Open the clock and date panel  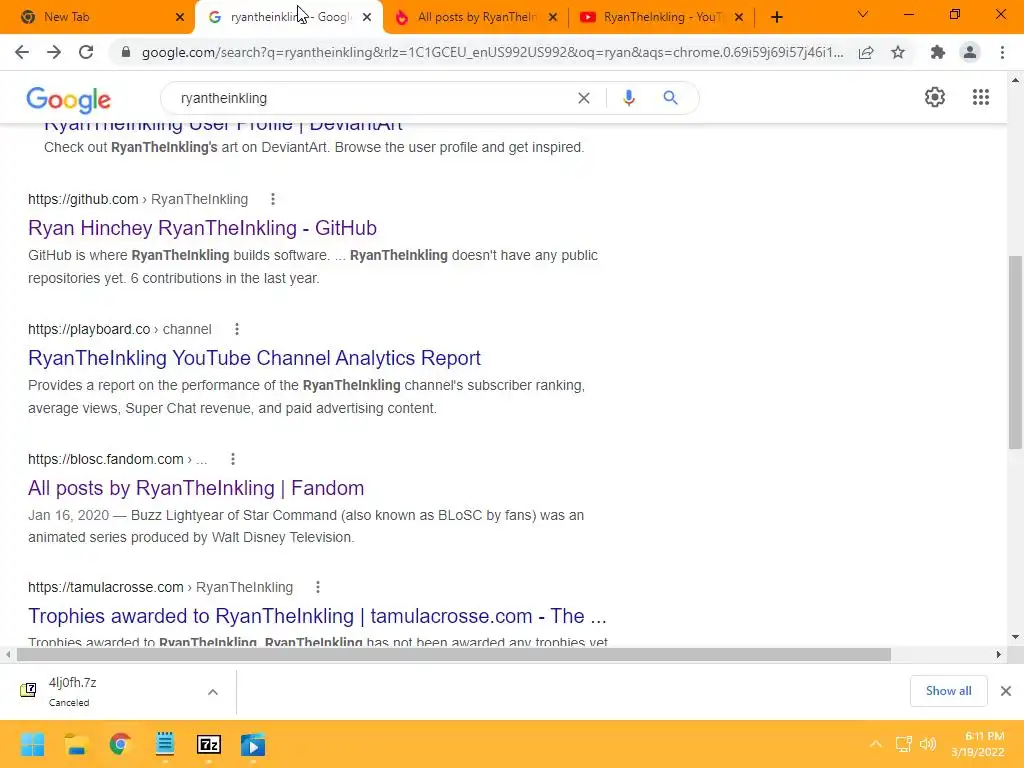pyautogui.click(x=978, y=744)
